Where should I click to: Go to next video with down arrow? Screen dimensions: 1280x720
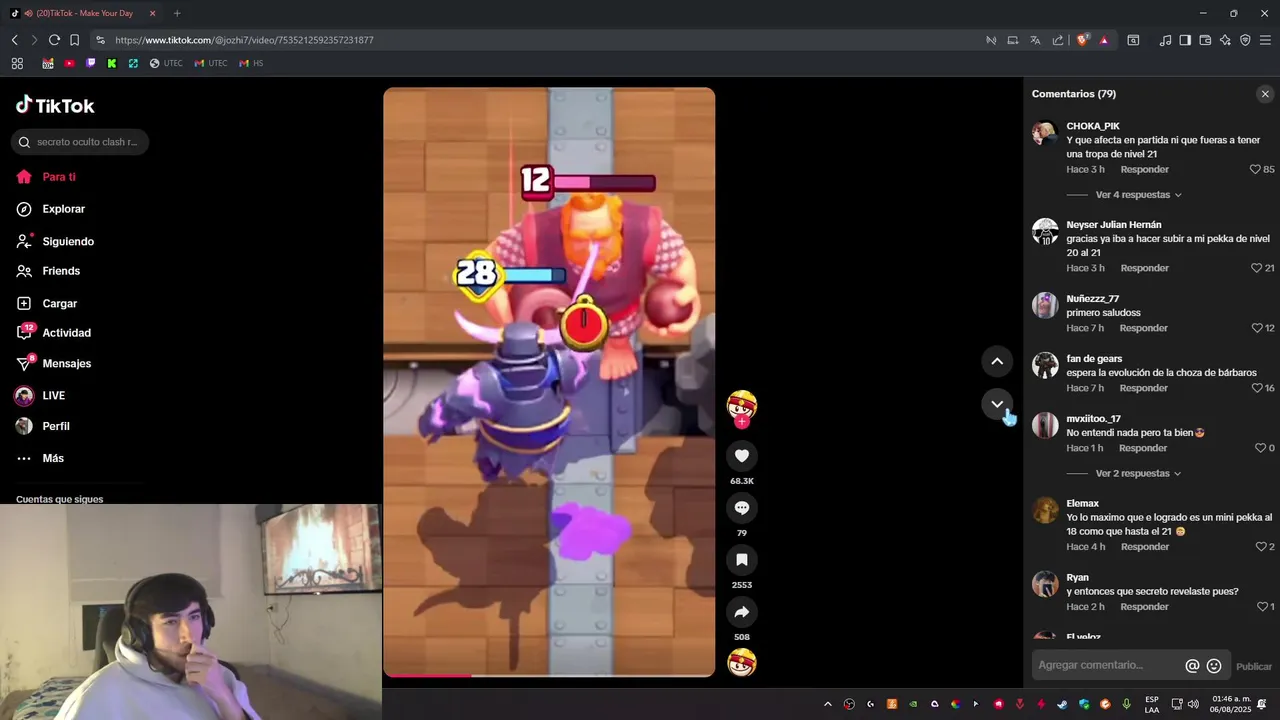pyautogui.click(x=997, y=404)
